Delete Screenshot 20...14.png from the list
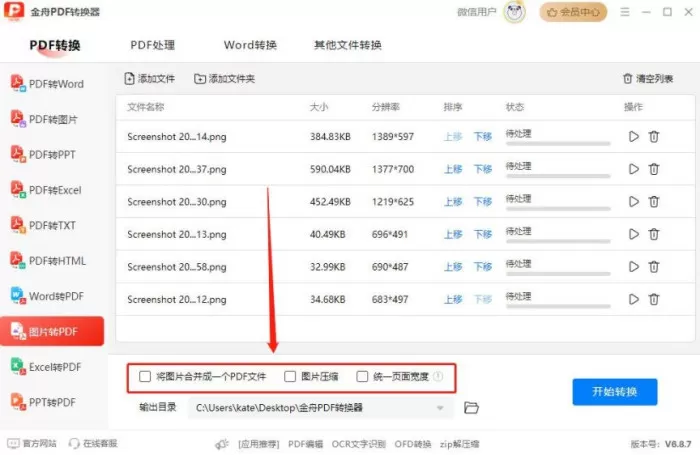700x455 pixels. pos(654,136)
